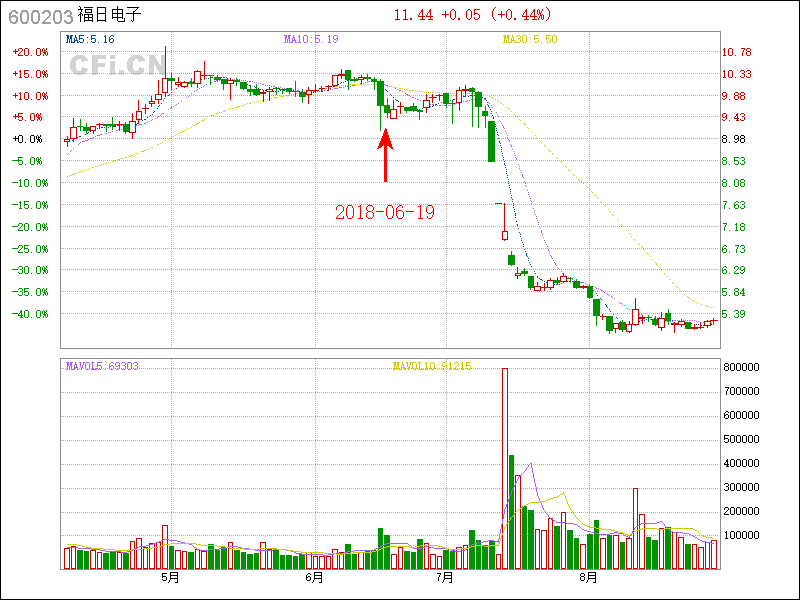Click the 2018-06-19 date annotation
The image size is (800, 600).
(x=385, y=212)
